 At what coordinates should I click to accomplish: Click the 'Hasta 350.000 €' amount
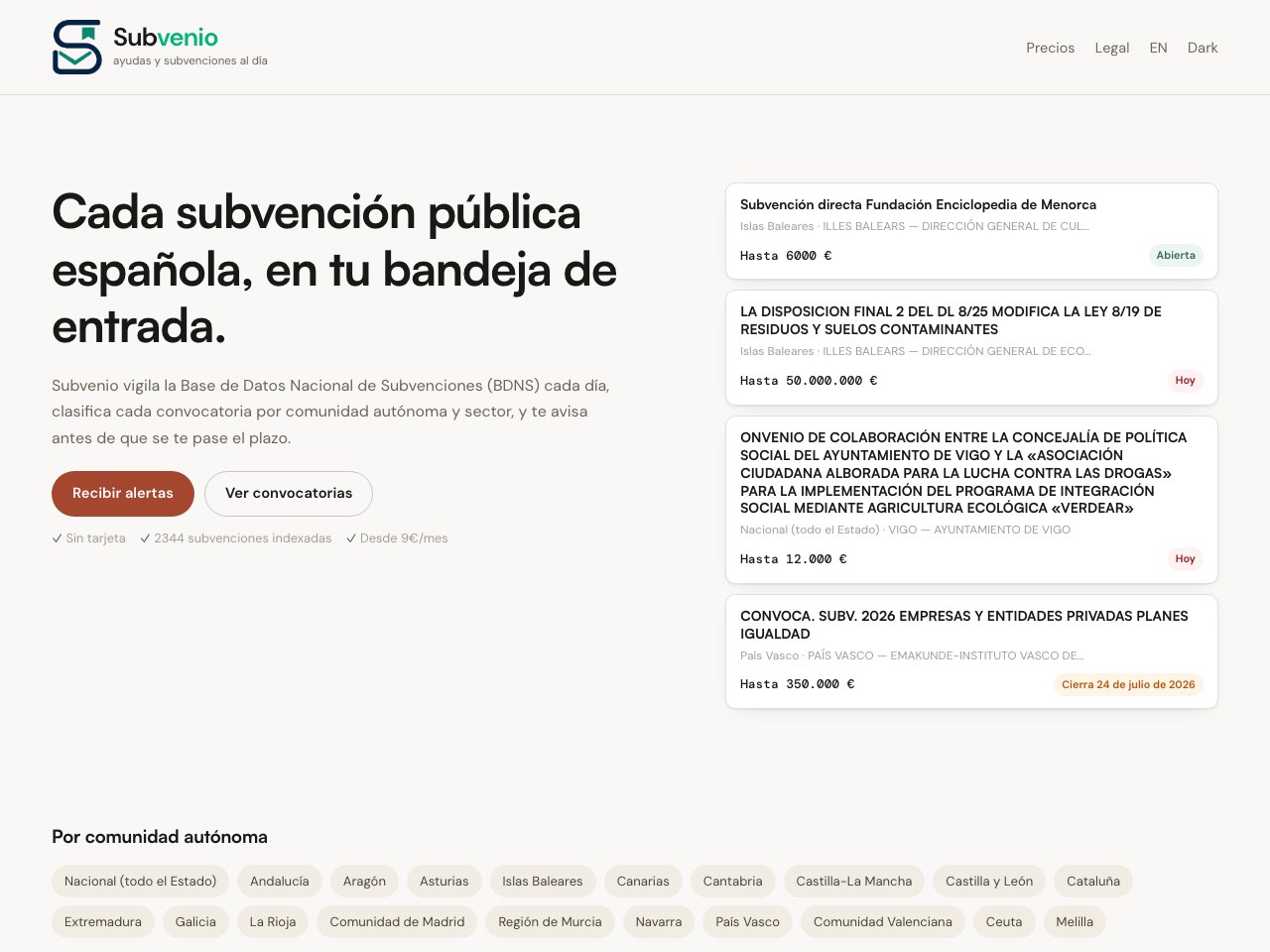click(798, 684)
